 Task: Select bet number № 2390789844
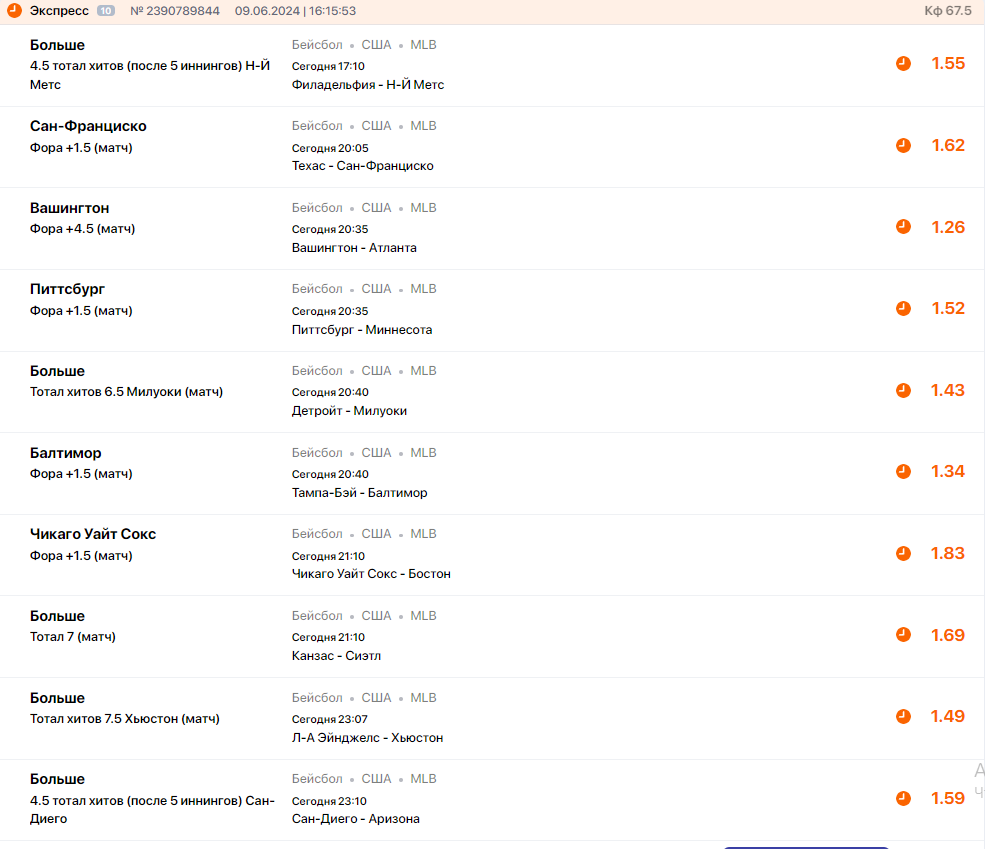175,11
